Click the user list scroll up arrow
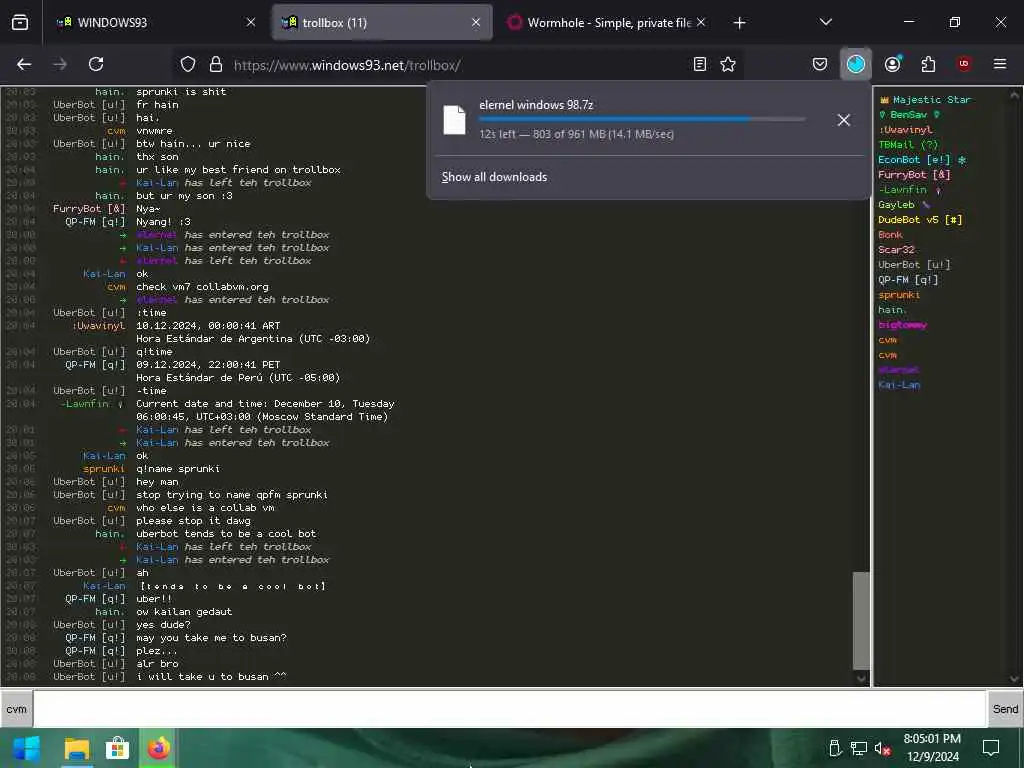Image resolution: width=1024 pixels, height=768 pixels. (1014, 95)
